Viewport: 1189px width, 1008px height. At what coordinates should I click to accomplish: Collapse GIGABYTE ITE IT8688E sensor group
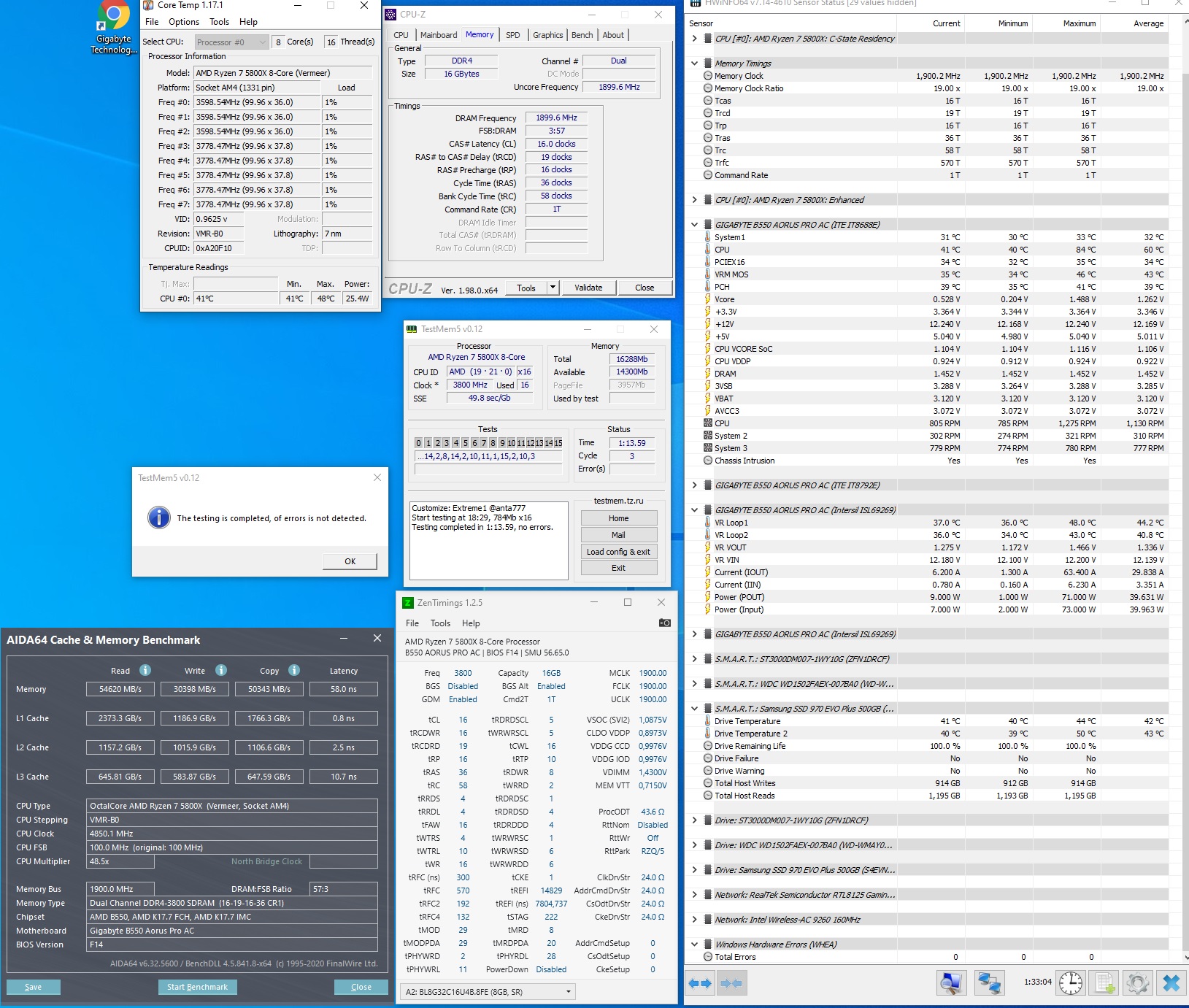pyautogui.click(x=694, y=225)
